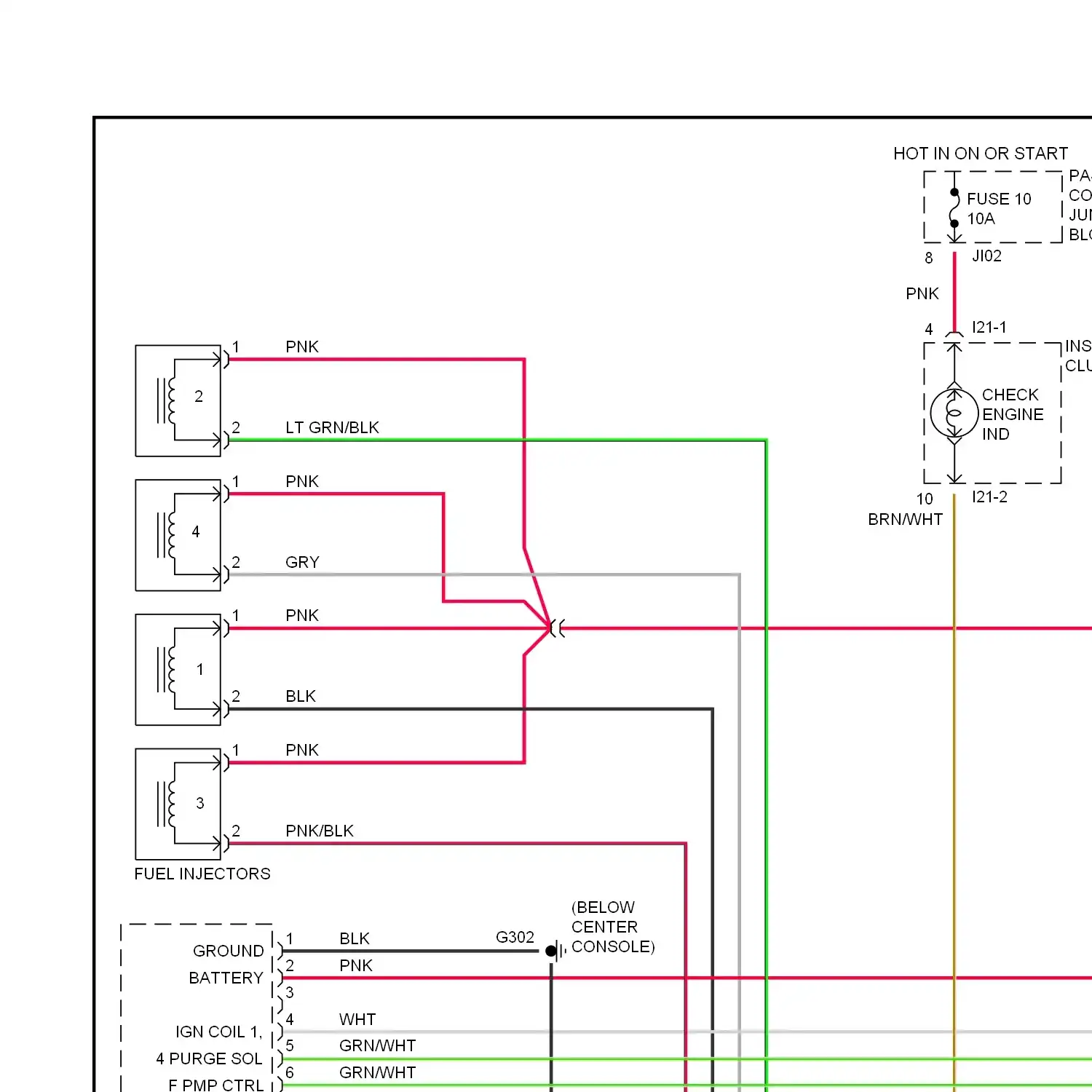The height and width of the screenshot is (1092, 1092).
Task: Click the "GROUND" terminal label
Action: 228,951
